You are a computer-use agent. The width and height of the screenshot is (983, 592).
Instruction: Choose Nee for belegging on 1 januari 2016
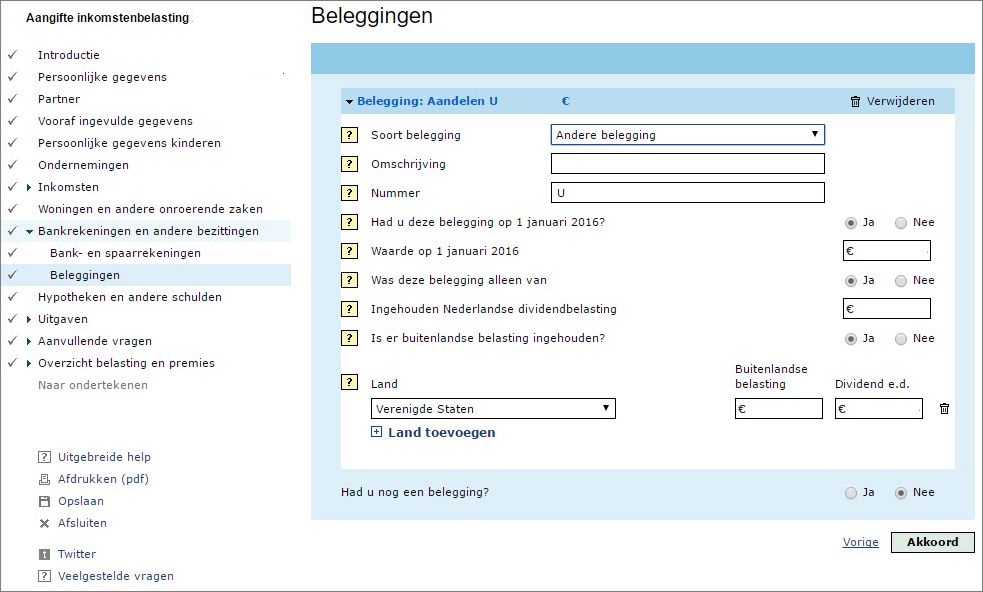tap(901, 223)
